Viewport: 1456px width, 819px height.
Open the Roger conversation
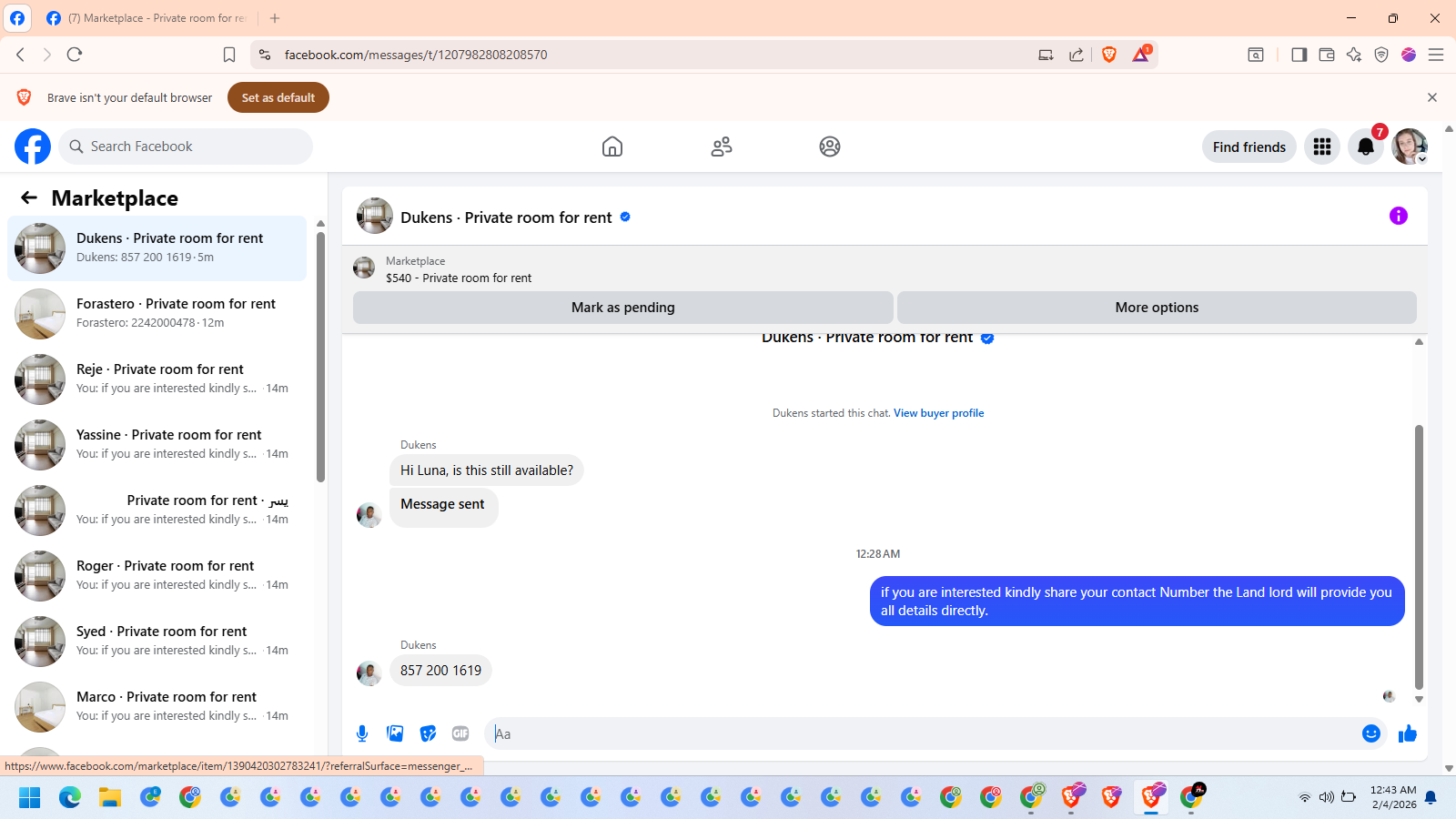[x=157, y=576]
